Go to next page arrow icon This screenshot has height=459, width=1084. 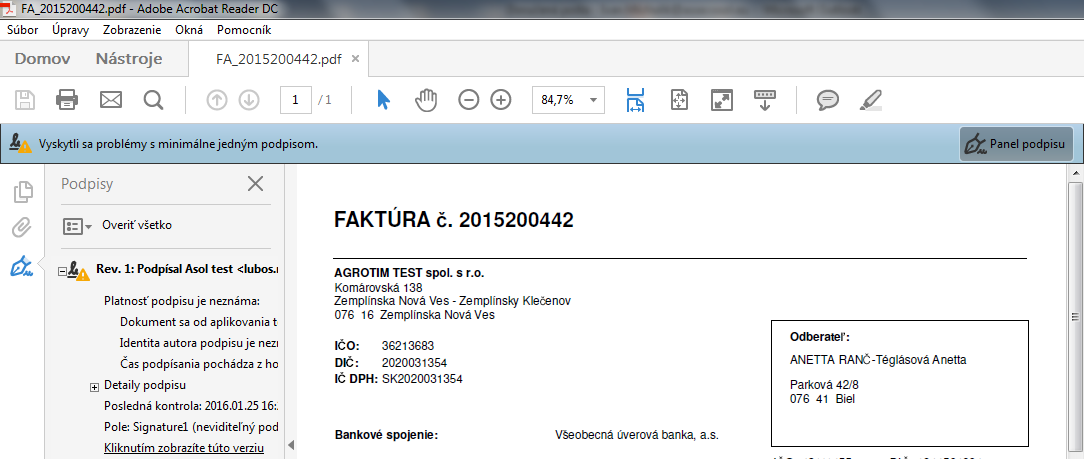point(249,100)
